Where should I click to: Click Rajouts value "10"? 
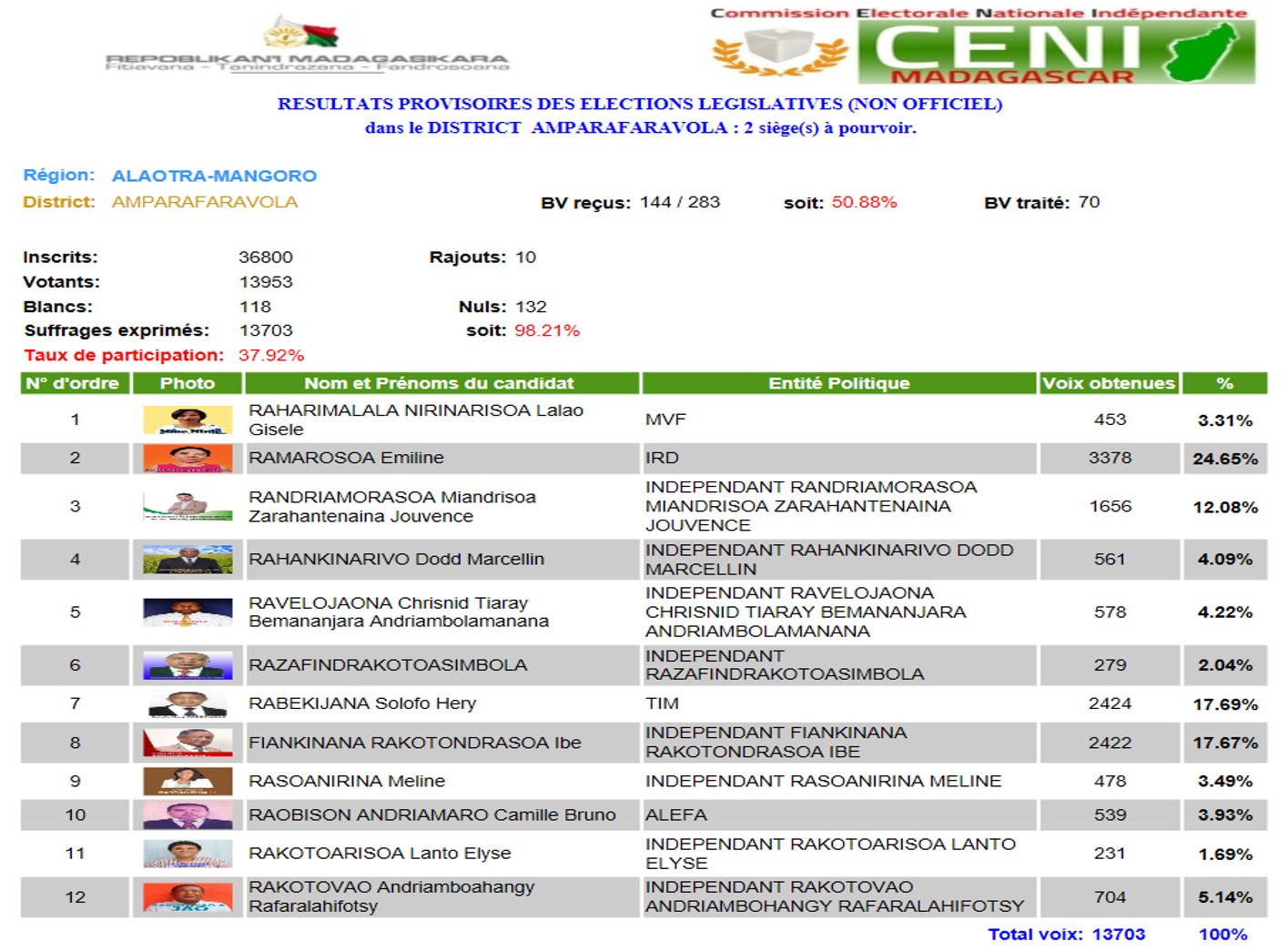525,258
